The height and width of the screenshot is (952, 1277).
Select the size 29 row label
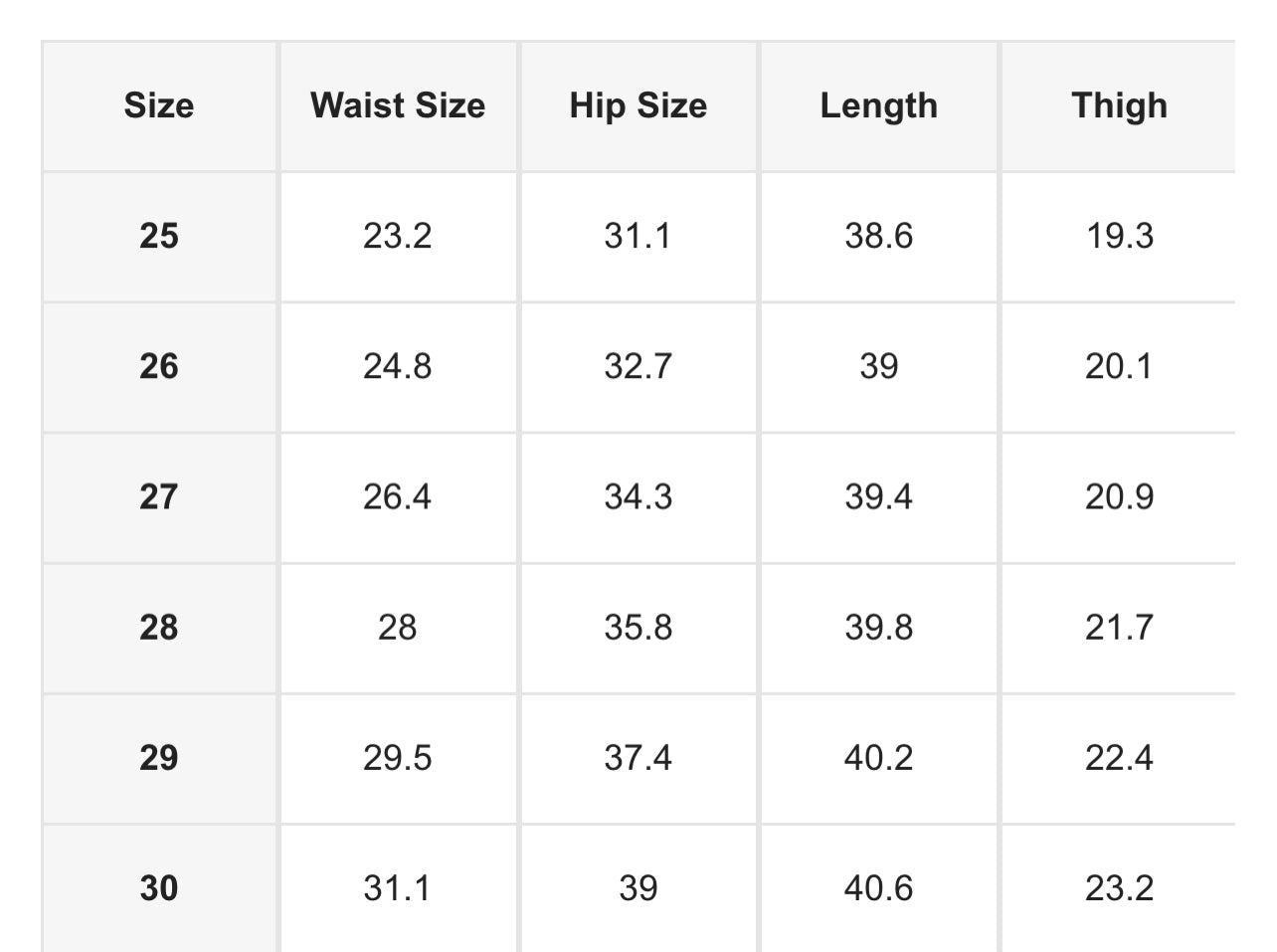(159, 758)
